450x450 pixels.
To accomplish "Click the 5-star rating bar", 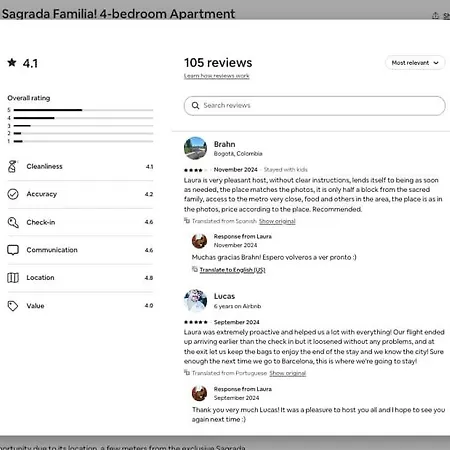I will (x=83, y=110).
